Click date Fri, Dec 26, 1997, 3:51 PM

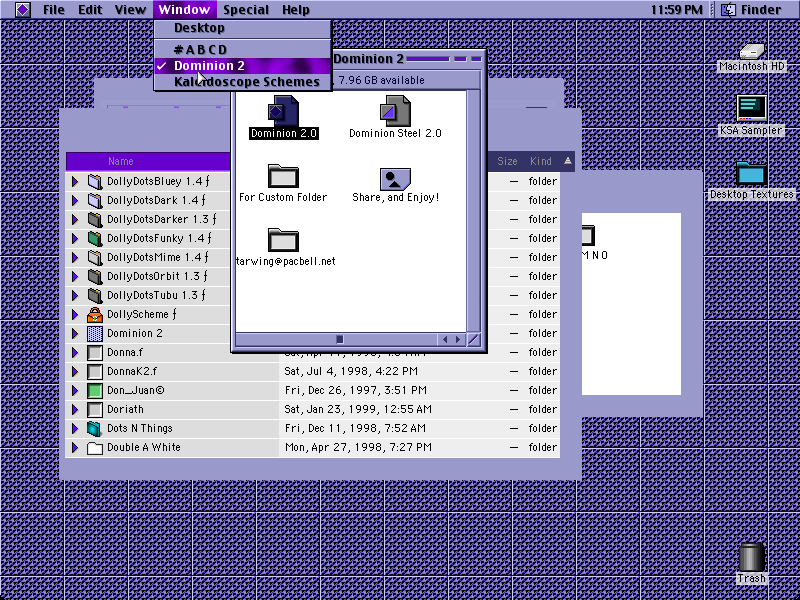356,390
